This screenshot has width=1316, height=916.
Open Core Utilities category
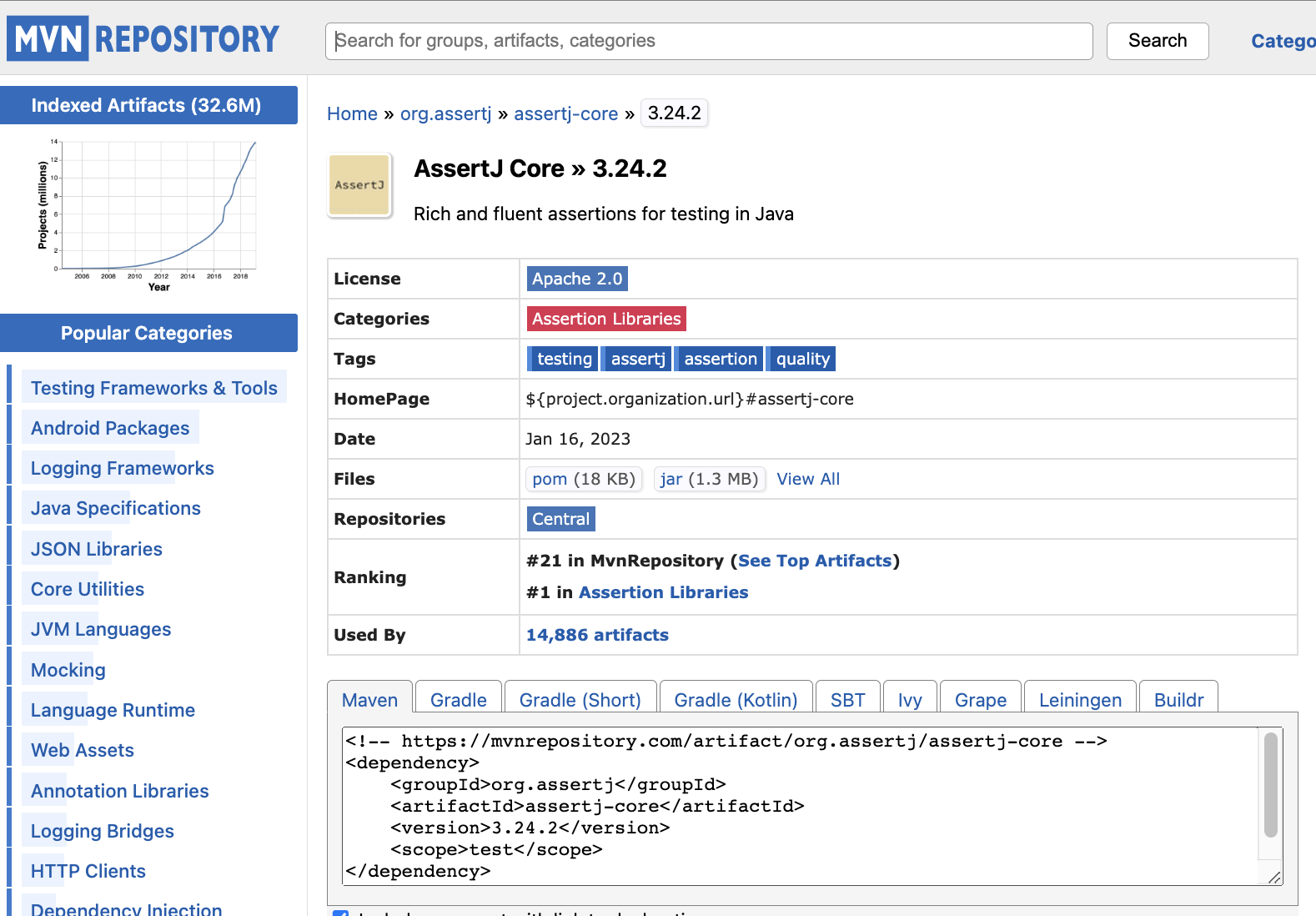coord(88,589)
